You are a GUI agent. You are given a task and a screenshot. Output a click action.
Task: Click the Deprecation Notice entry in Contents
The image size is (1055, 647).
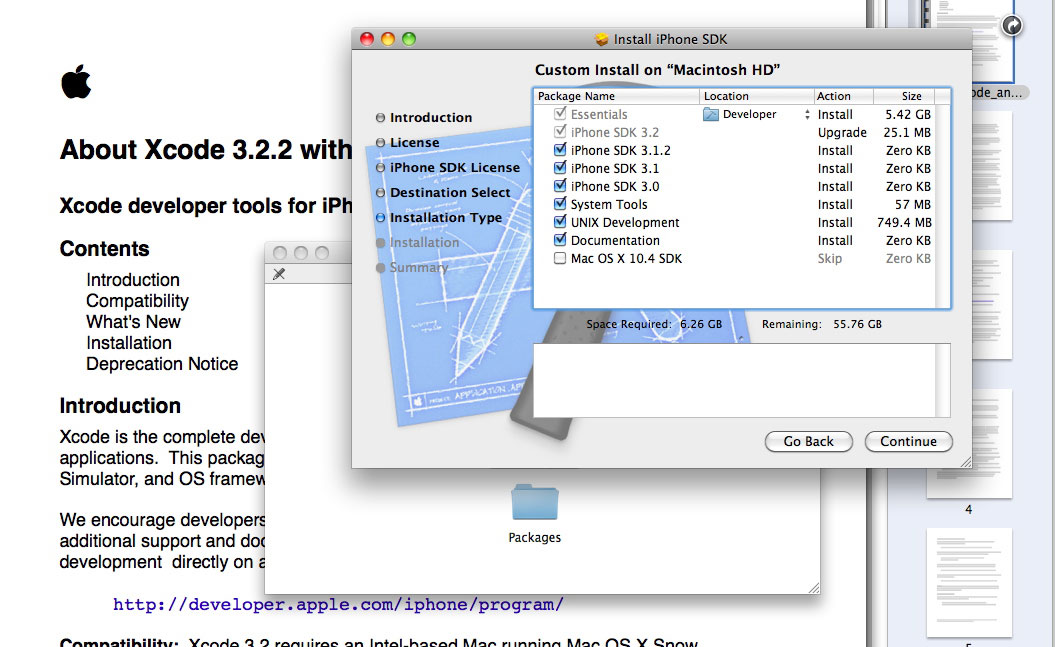click(x=162, y=364)
